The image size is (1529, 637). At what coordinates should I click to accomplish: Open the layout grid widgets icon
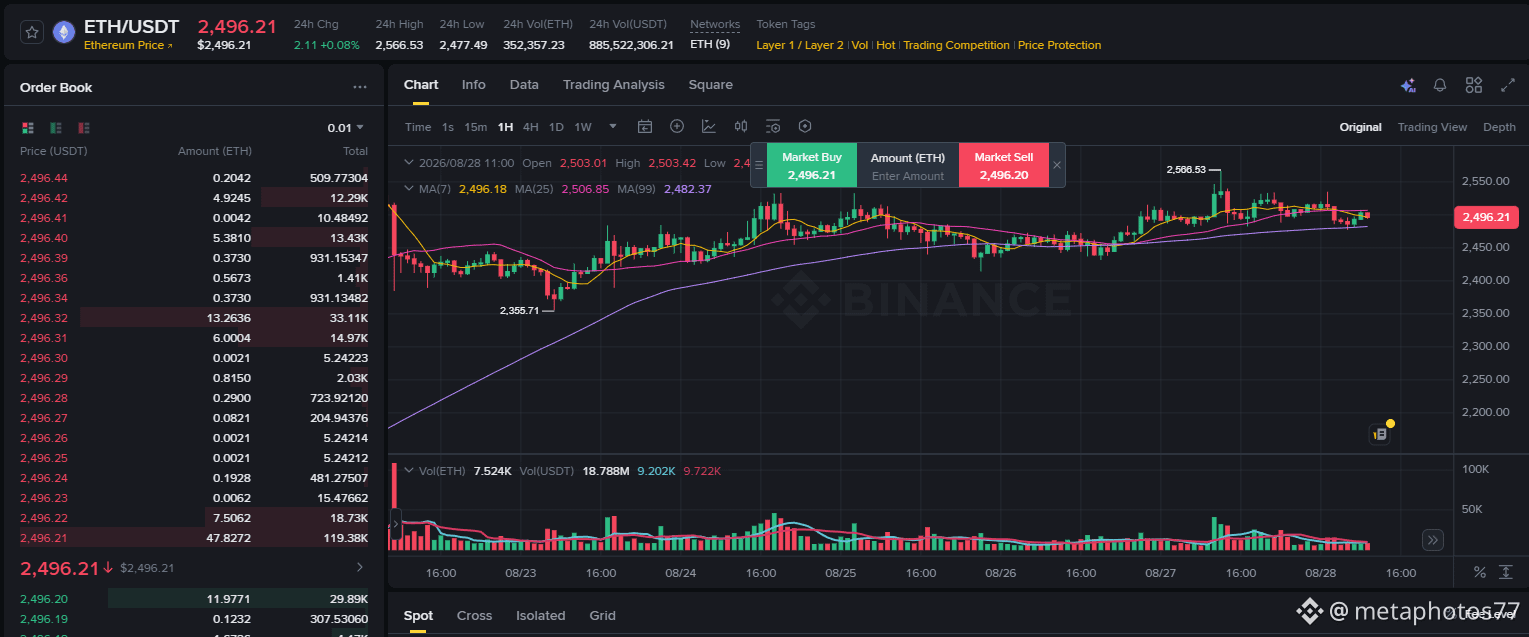pyautogui.click(x=1474, y=86)
